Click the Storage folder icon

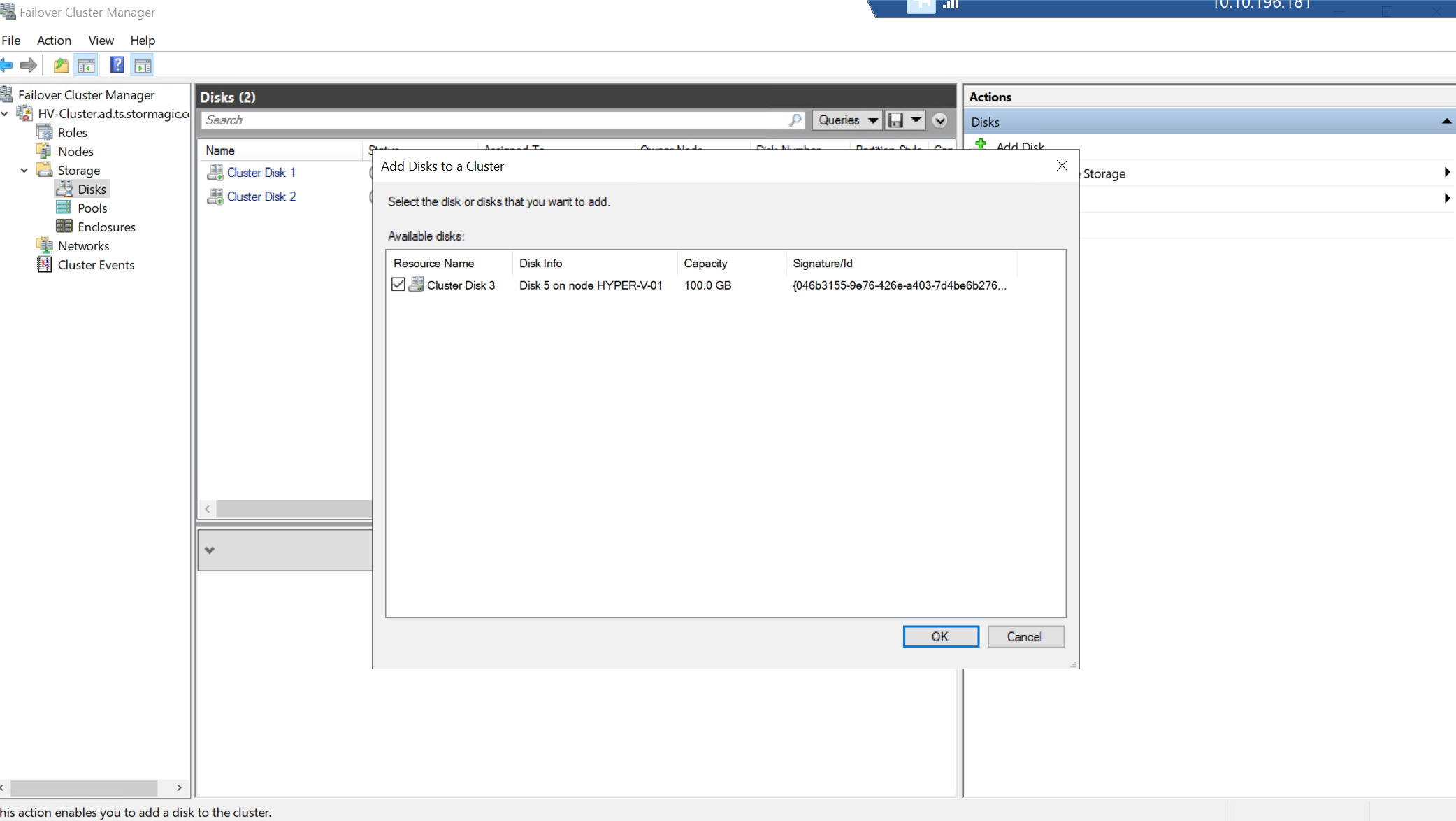click(45, 170)
